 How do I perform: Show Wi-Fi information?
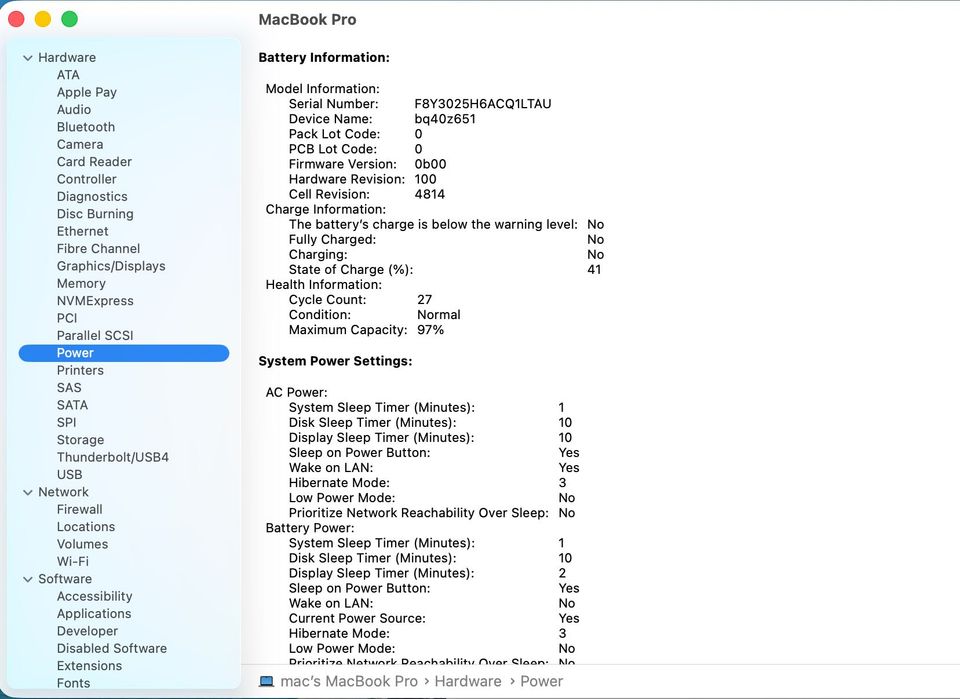click(72, 561)
